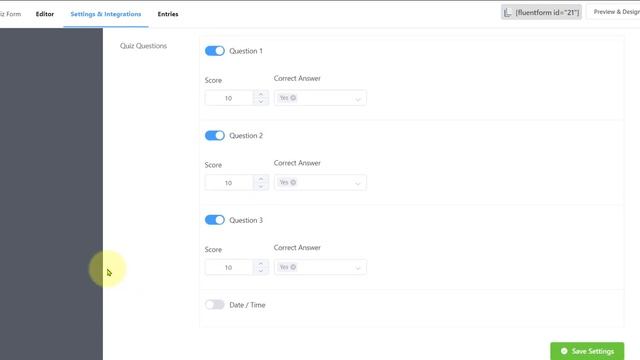This screenshot has height=360, width=640.
Task: Increase the Question 1 score
Action: pos(261,94)
